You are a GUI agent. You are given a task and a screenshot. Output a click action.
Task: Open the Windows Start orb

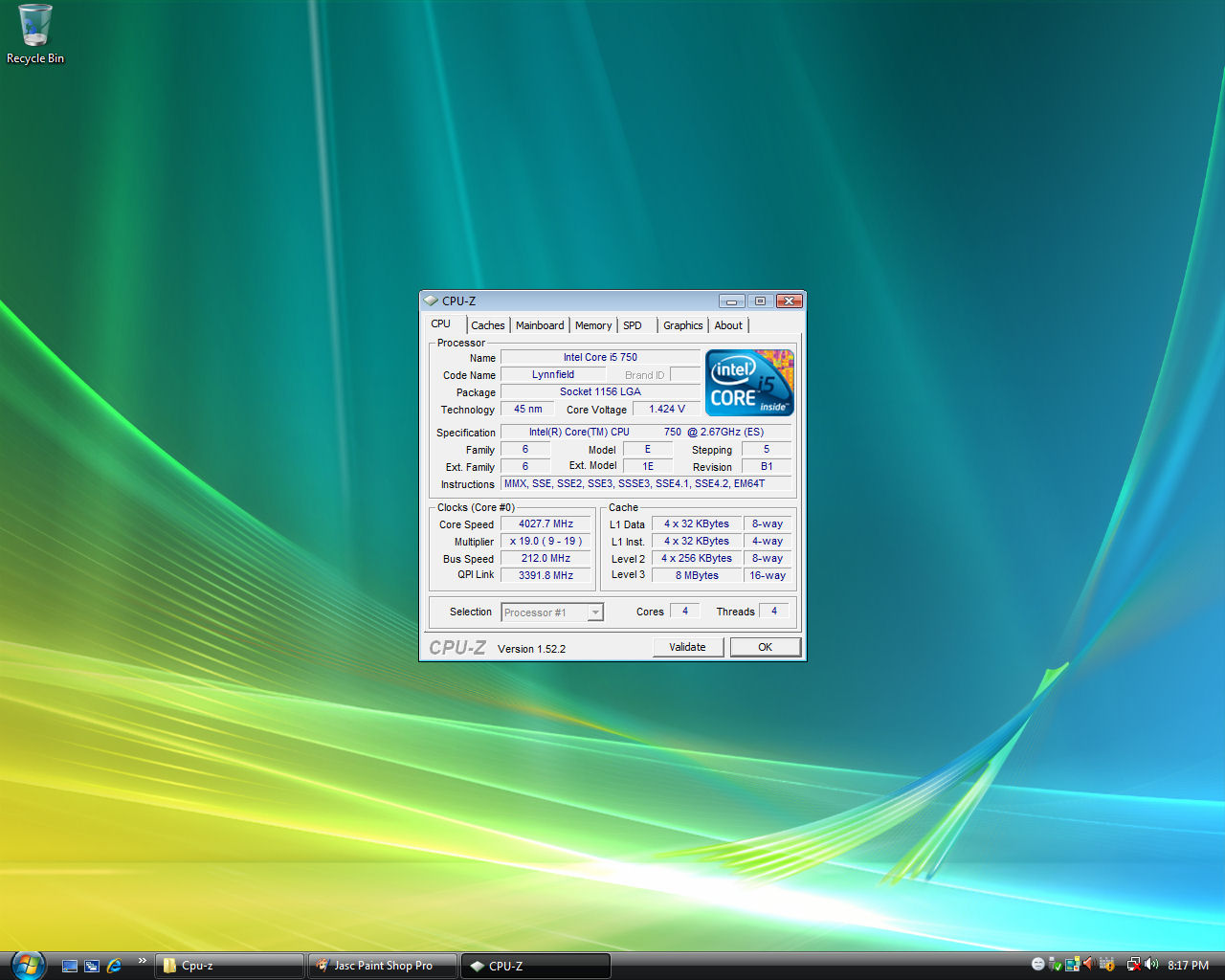tap(28, 965)
